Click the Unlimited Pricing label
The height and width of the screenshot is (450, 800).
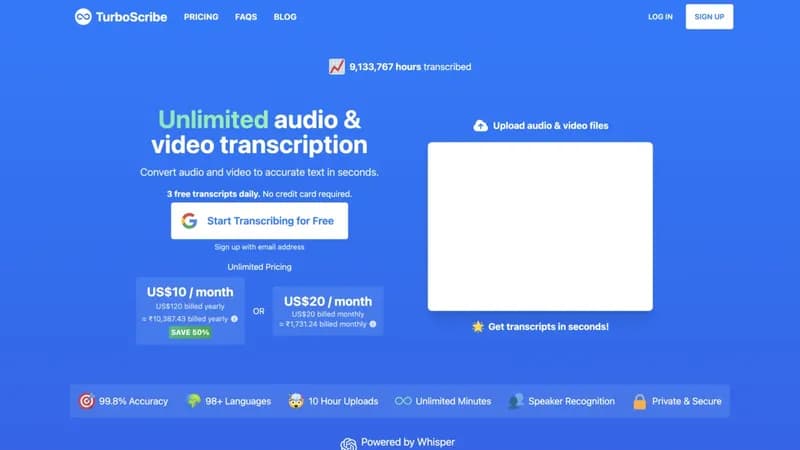point(259,267)
